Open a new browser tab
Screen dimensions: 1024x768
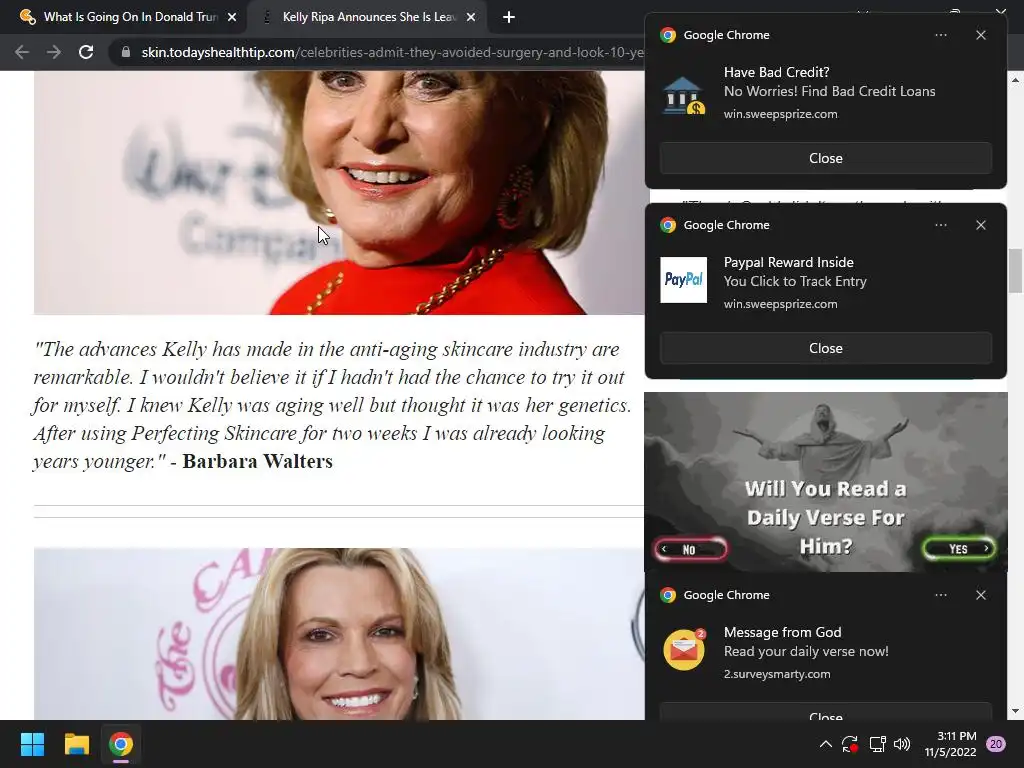[x=509, y=17]
